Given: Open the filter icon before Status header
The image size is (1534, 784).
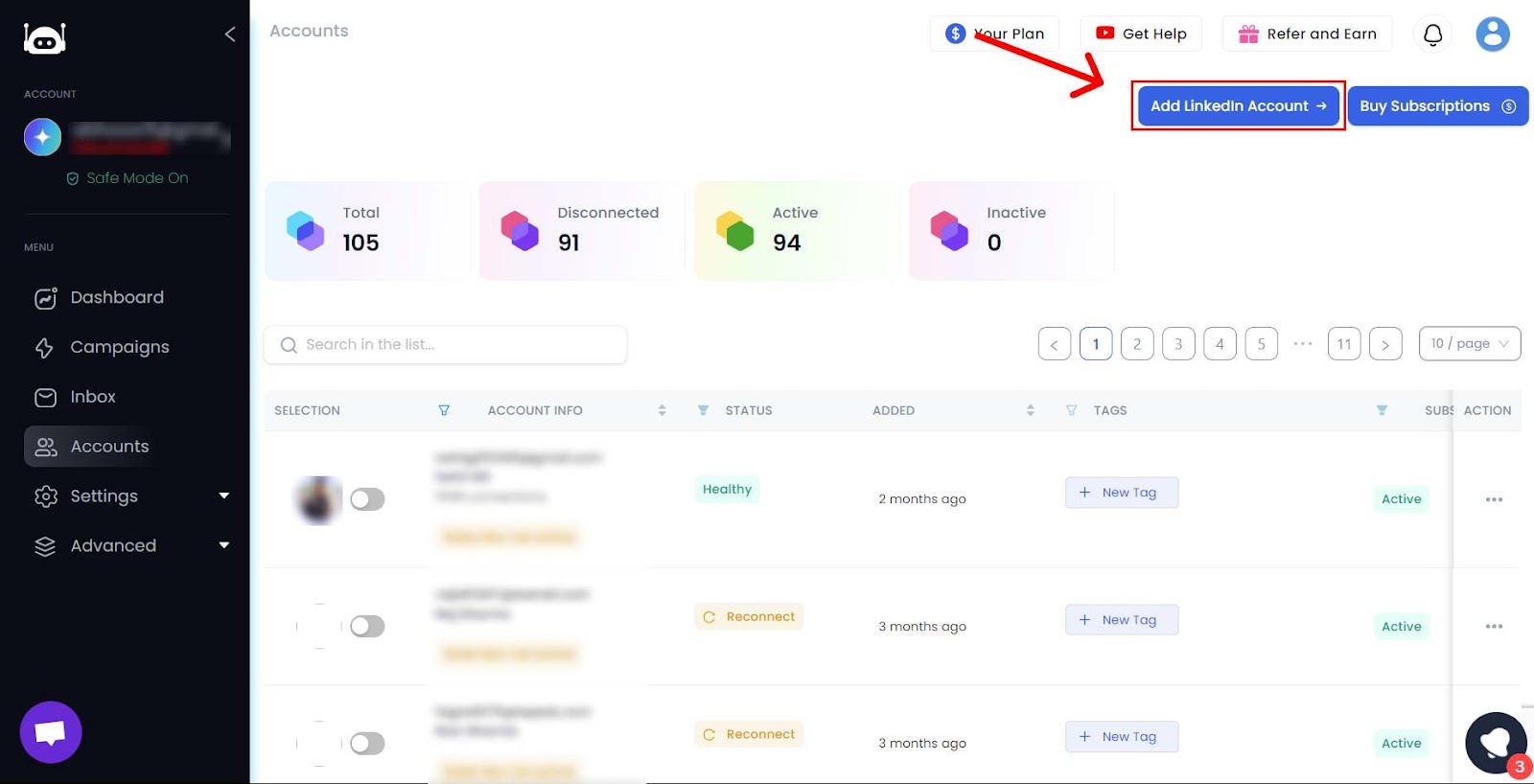Looking at the screenshot, I should [x=703, y=410].
